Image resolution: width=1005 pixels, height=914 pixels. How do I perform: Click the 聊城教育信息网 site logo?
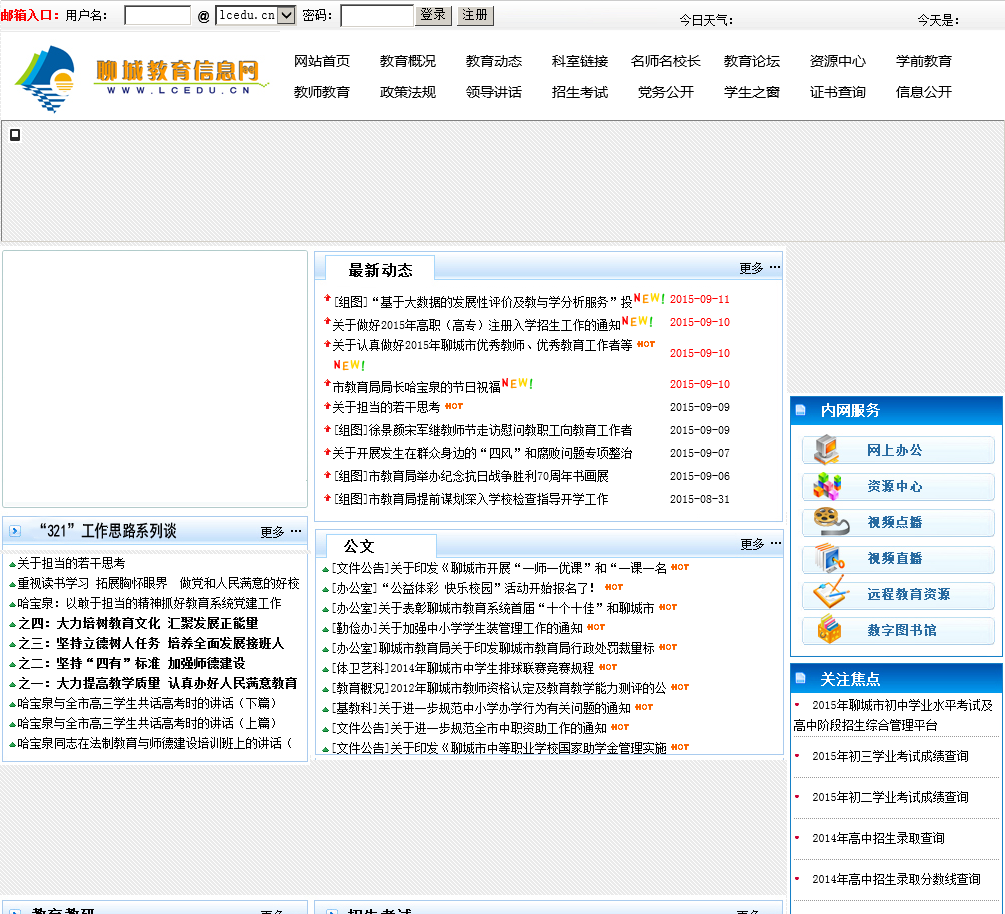click(141, 78)
